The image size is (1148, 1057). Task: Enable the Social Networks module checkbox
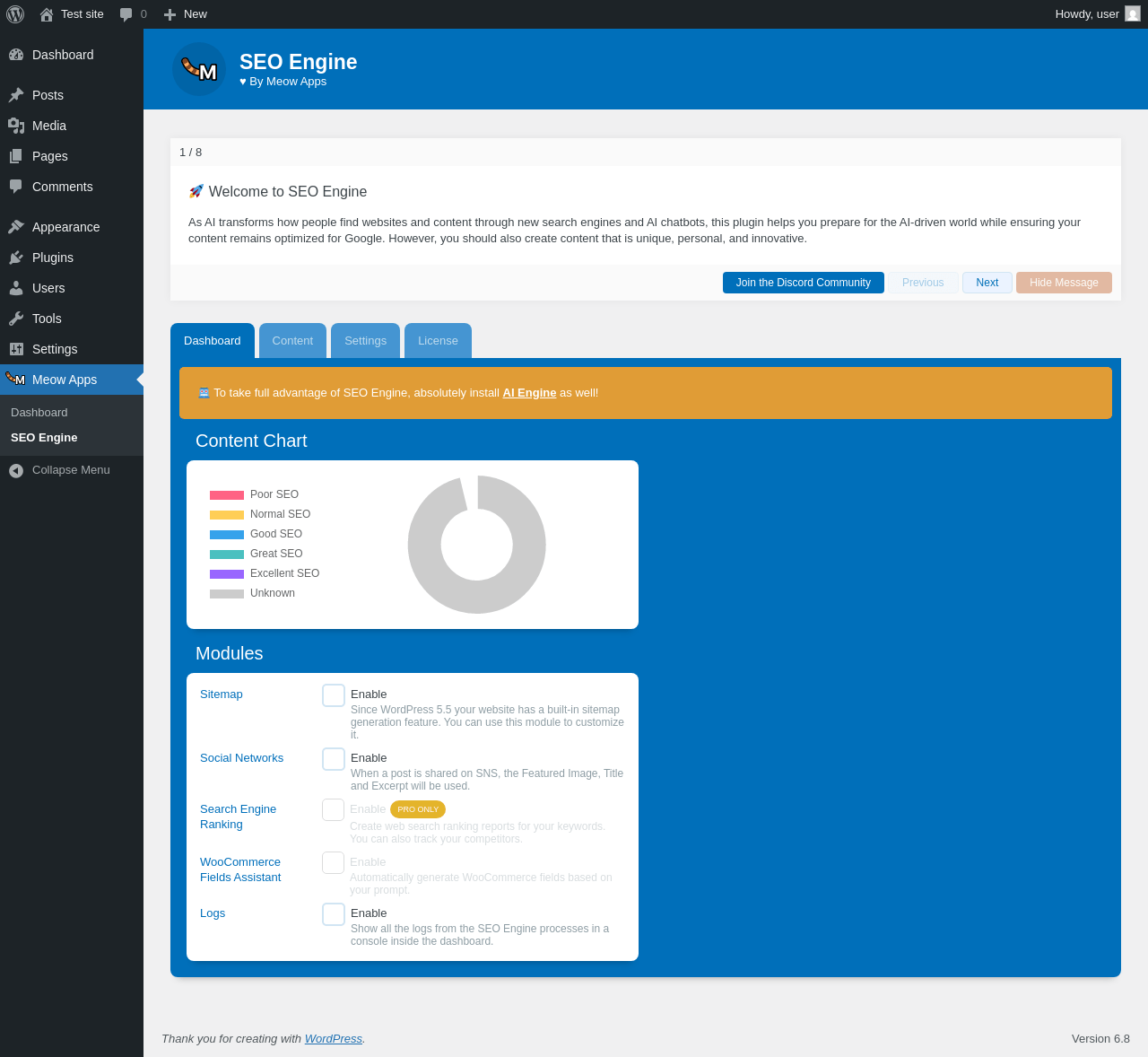click(334, 759)
